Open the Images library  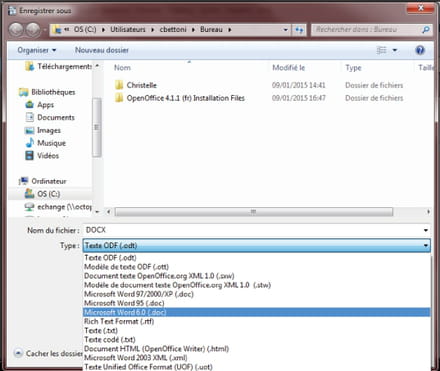[x=43, y=130]
